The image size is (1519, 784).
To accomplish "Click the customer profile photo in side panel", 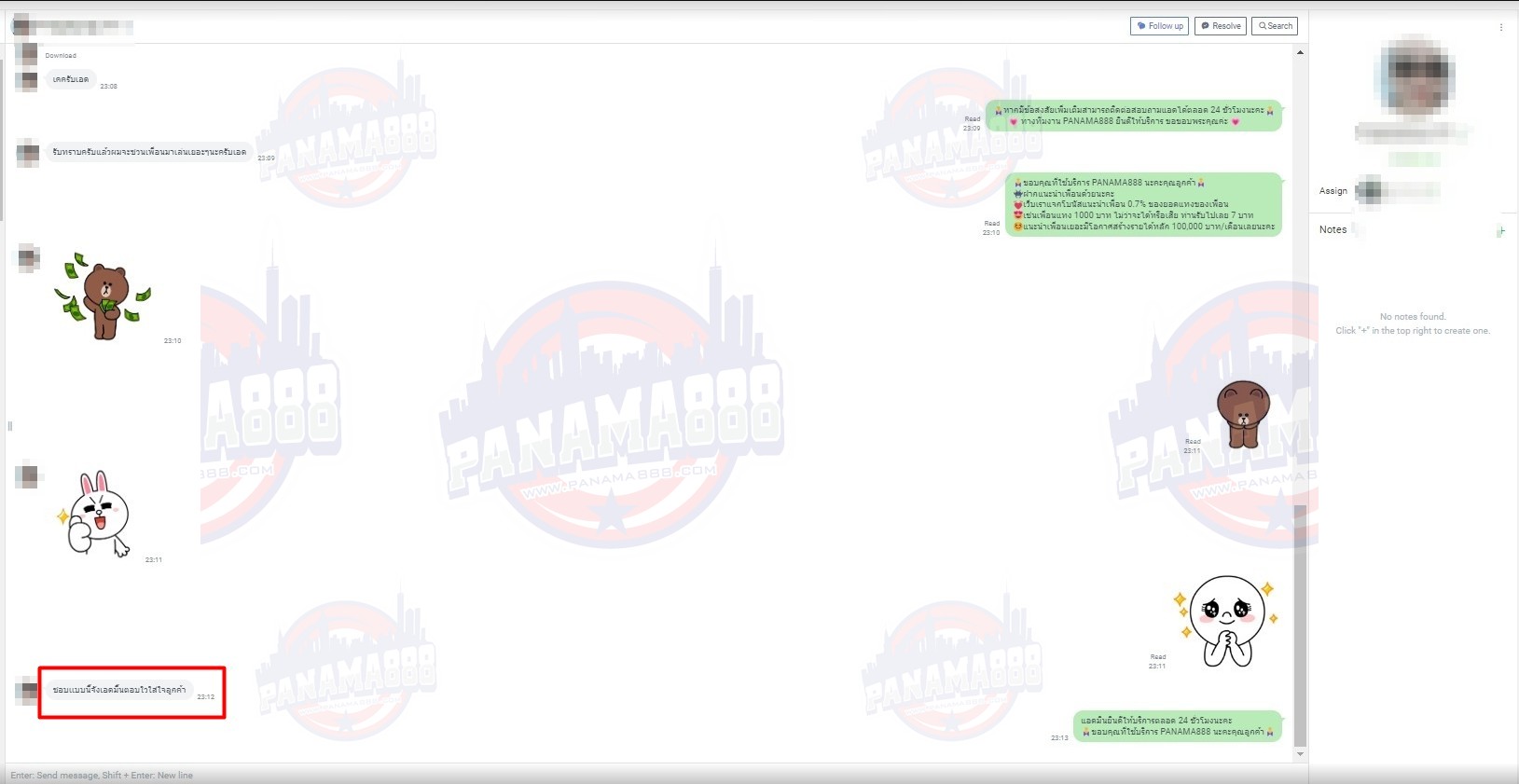I will pyautogui.click(x=1416, y=75).
